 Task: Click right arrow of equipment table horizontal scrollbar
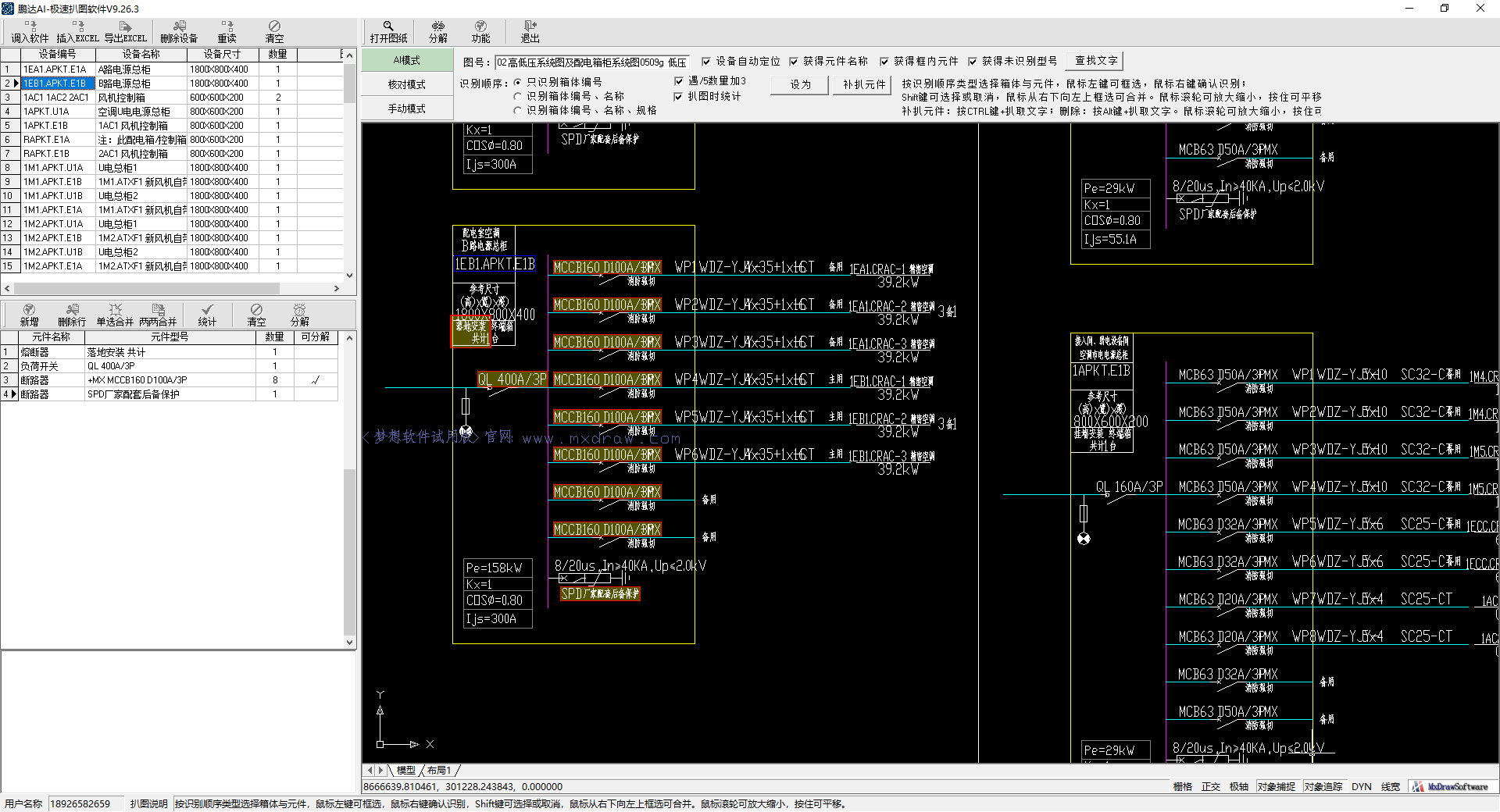tap(337, 288)
